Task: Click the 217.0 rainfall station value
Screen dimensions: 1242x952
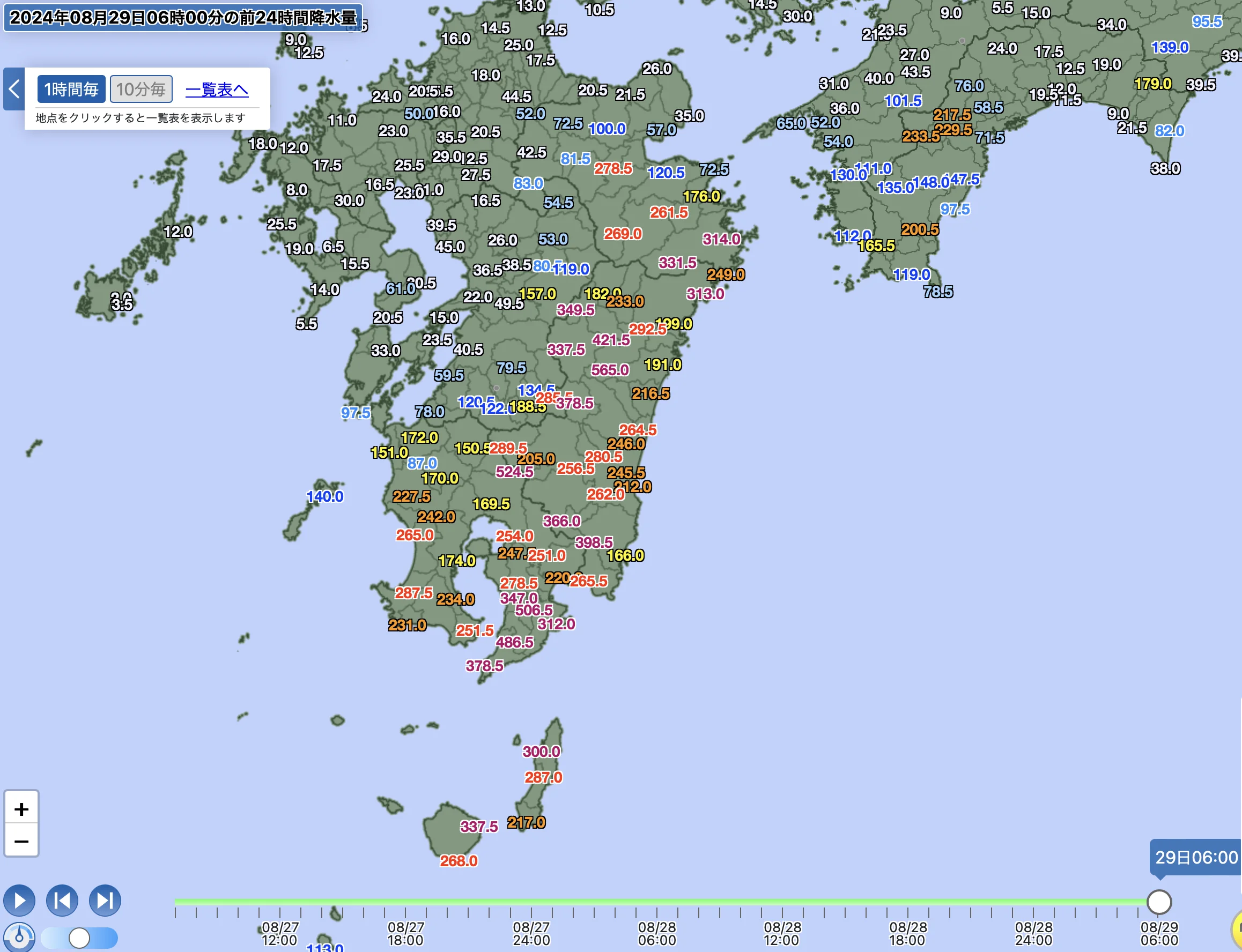Action: pyautogui.click(x=526, y=822)
